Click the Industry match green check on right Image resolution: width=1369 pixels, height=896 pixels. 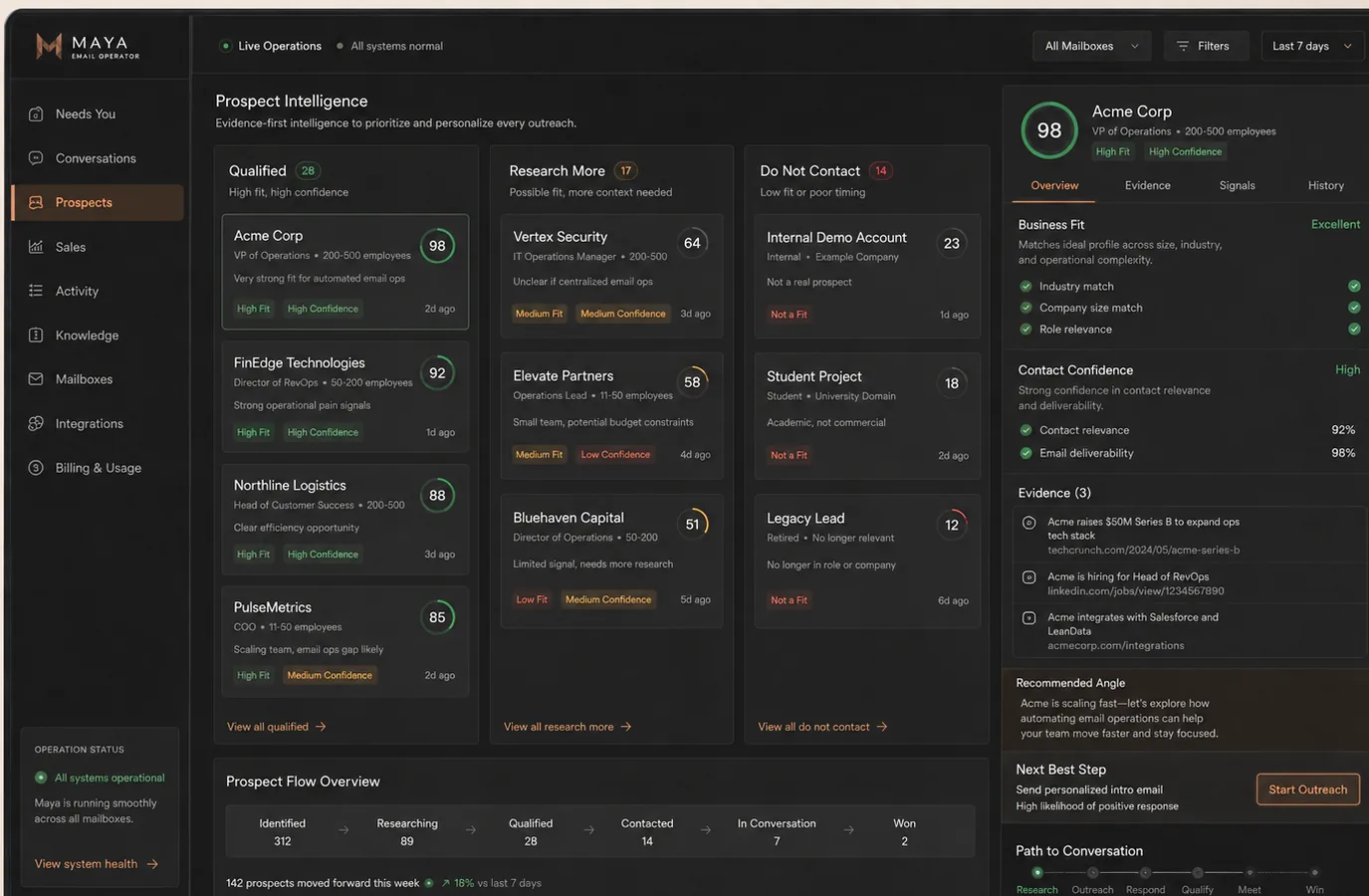tap(1354, 286)
